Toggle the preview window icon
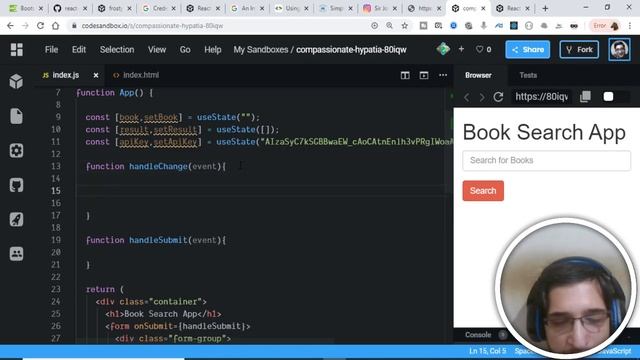Image resolution: width=640 pixels, height=360 pixels. pos(424,75)
